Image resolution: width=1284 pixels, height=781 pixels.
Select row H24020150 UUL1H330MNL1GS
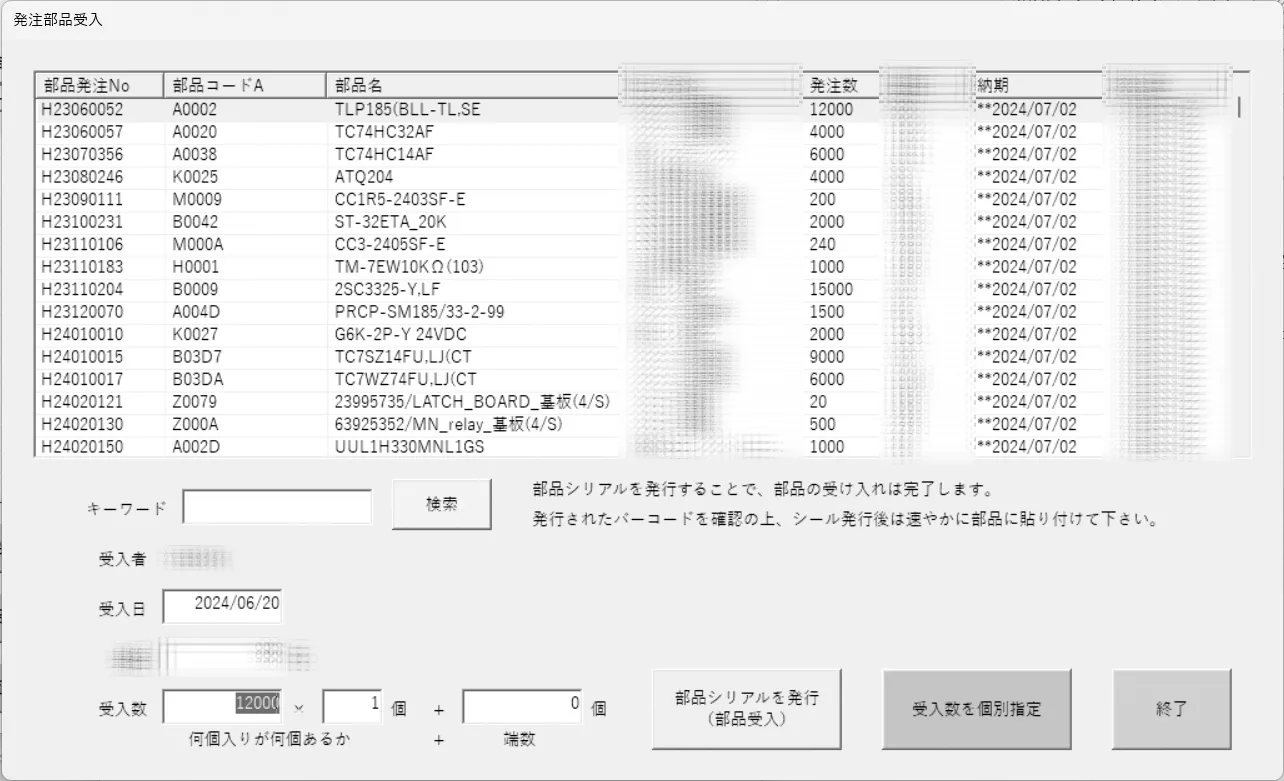tap(400, 447)
